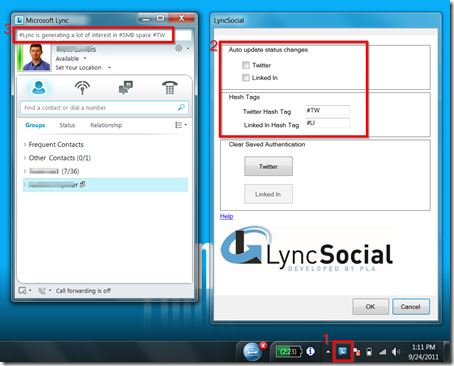Open the Activity Feeds antenna icon
The image size is (454, 366).
pos(82,88)
